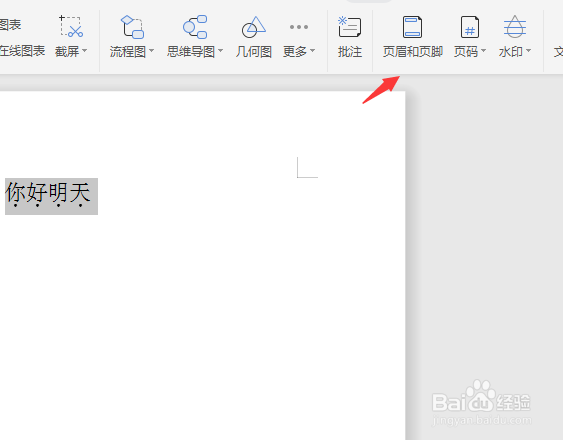Insert a geometry diagram (几何图) icon
This screenshot has height=440, width=563.
(253, 27)
